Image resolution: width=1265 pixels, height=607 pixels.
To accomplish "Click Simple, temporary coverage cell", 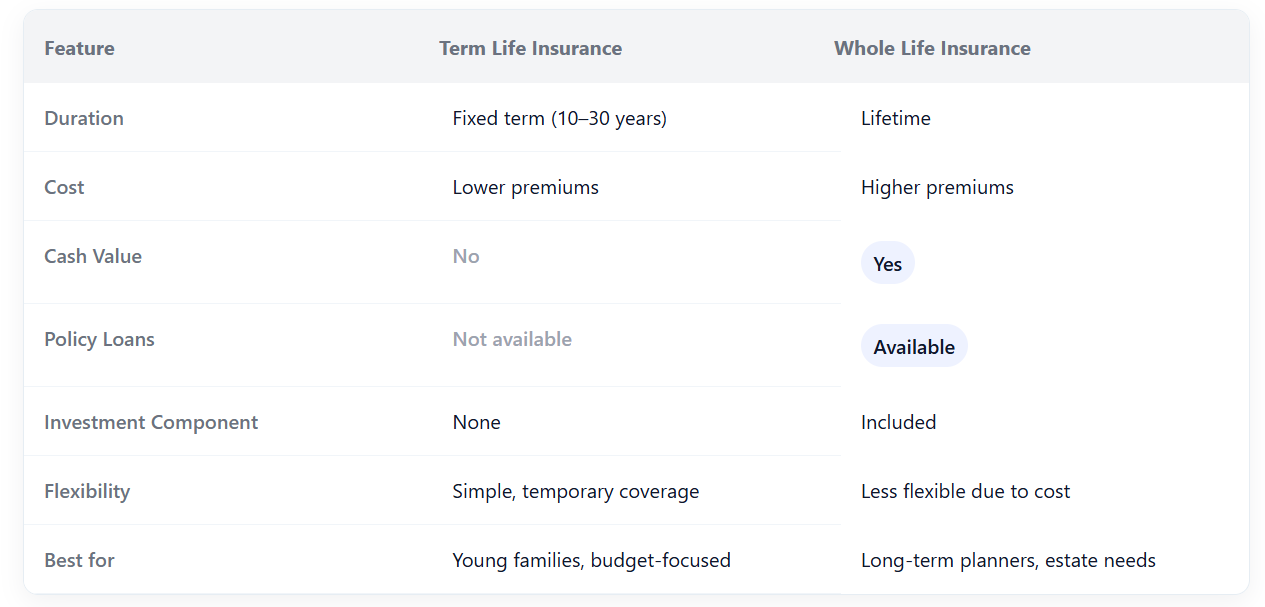I will [x=575, y=491].
